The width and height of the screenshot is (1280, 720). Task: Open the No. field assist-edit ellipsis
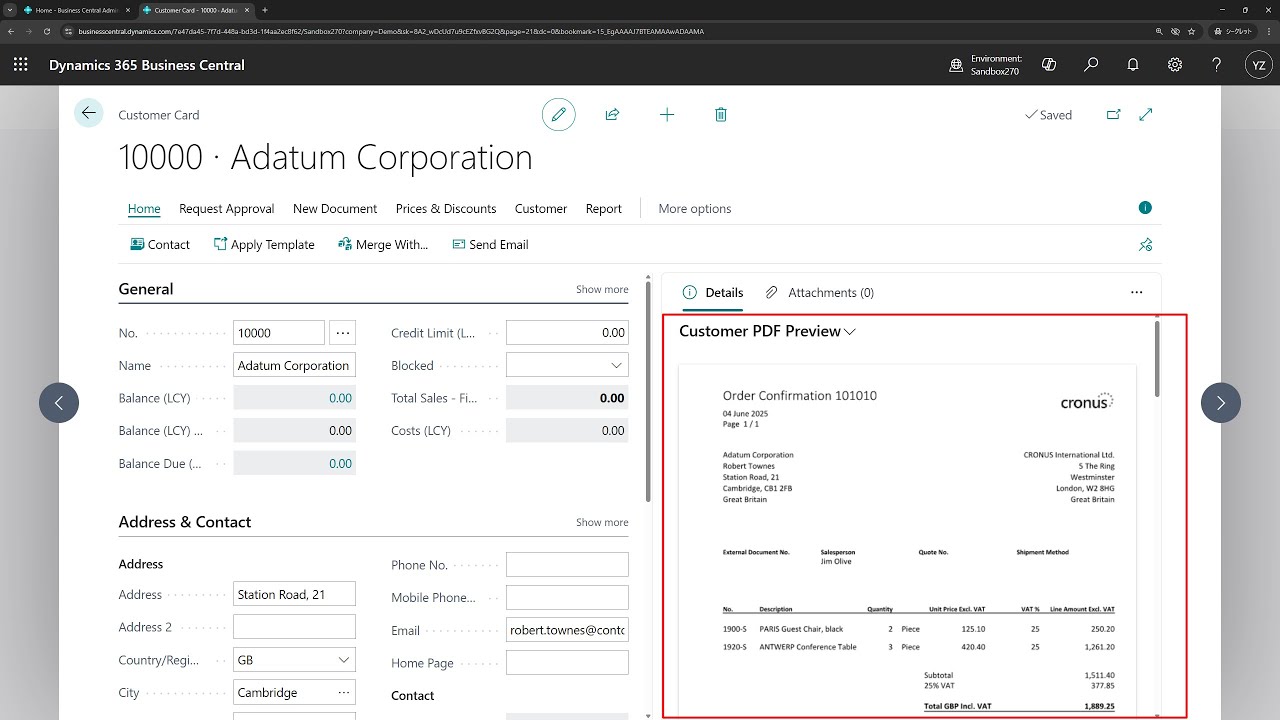click(343, 333)
